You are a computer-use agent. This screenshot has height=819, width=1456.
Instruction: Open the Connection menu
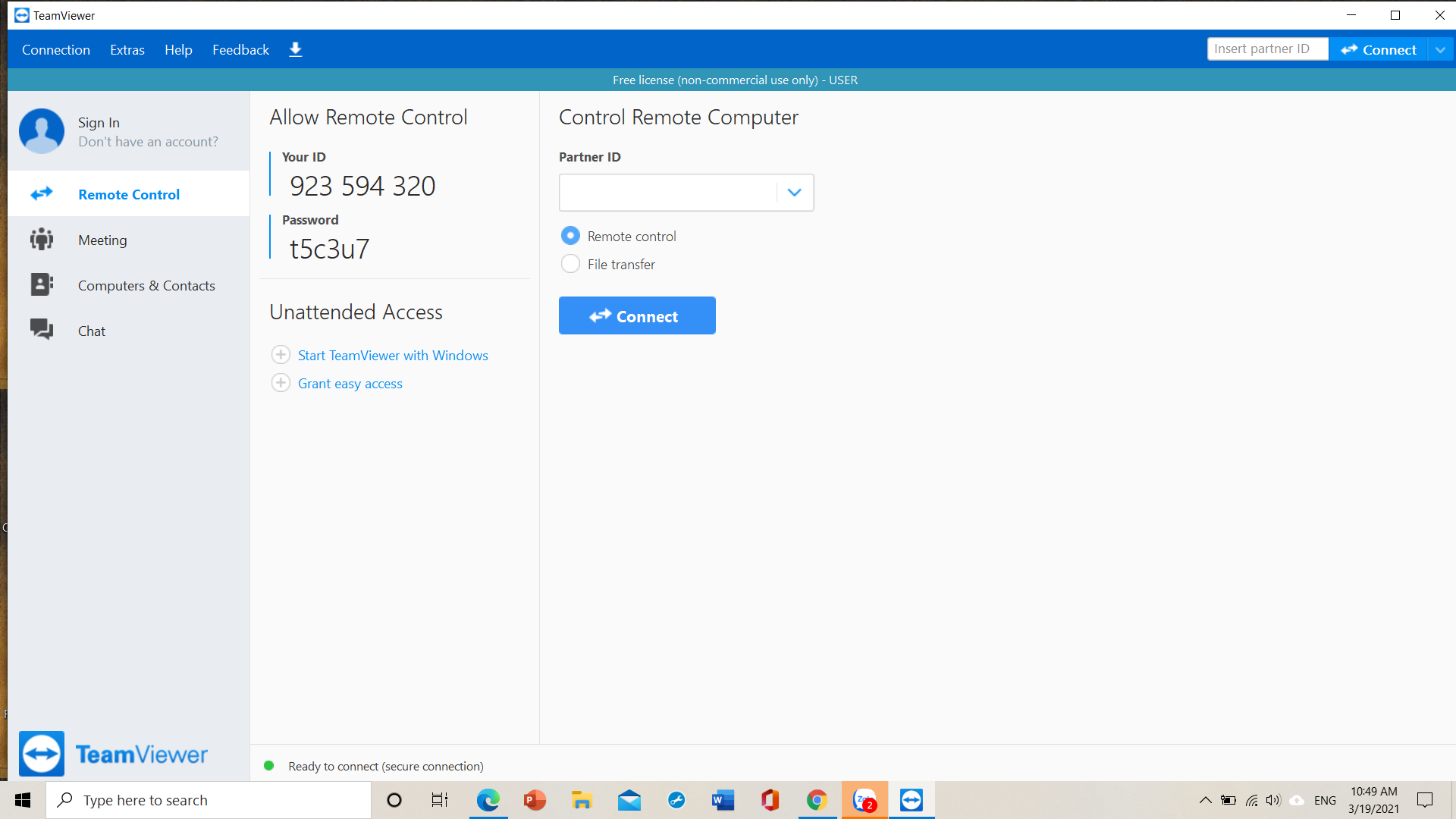point(56,49)
